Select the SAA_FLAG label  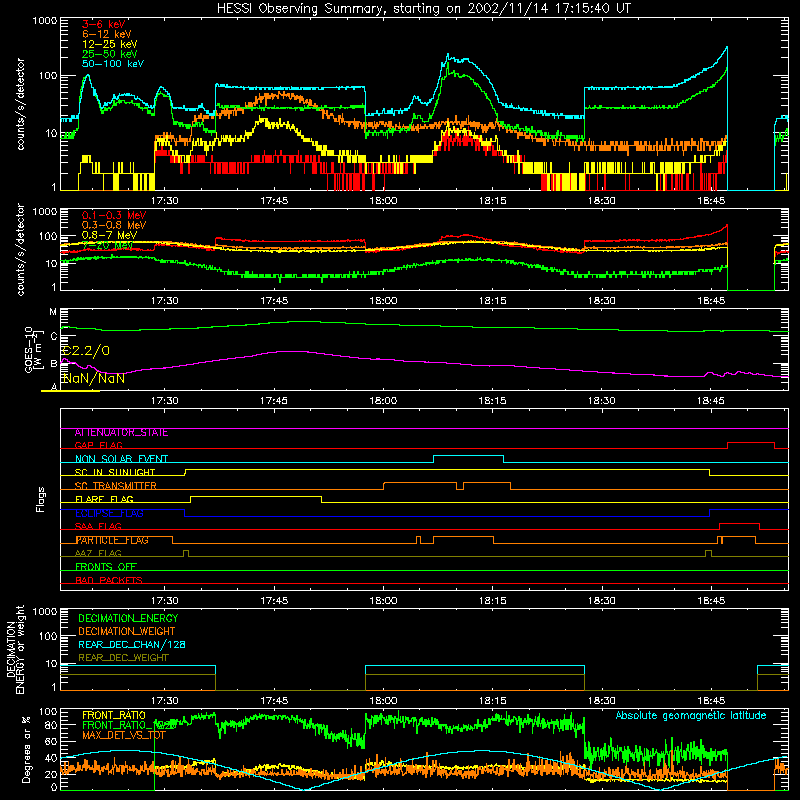click(x=98, y=526)
